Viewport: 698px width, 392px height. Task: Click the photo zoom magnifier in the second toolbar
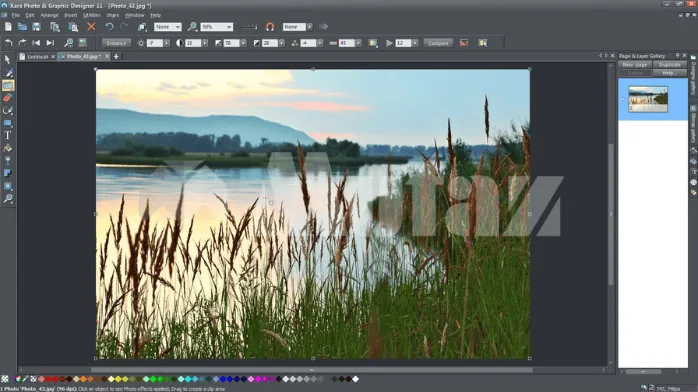[x=68, y=43]
